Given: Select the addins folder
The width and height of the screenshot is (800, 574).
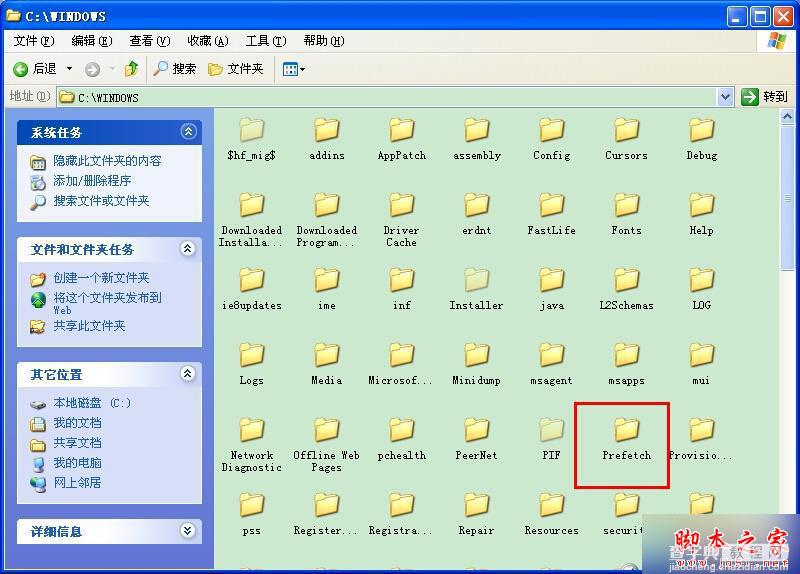Looking at the screenshot, I should tap(327, 139).
